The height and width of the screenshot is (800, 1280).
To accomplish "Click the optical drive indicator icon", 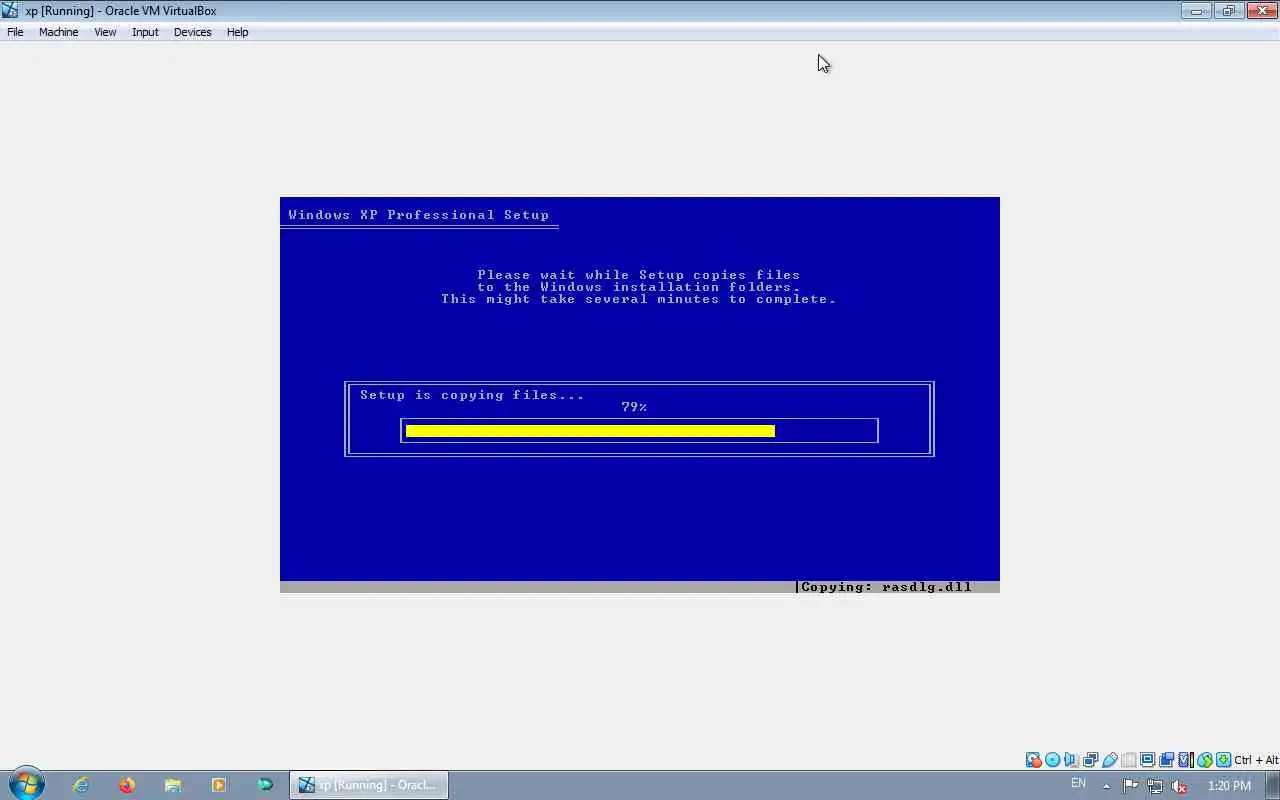I will (1052, 760).
